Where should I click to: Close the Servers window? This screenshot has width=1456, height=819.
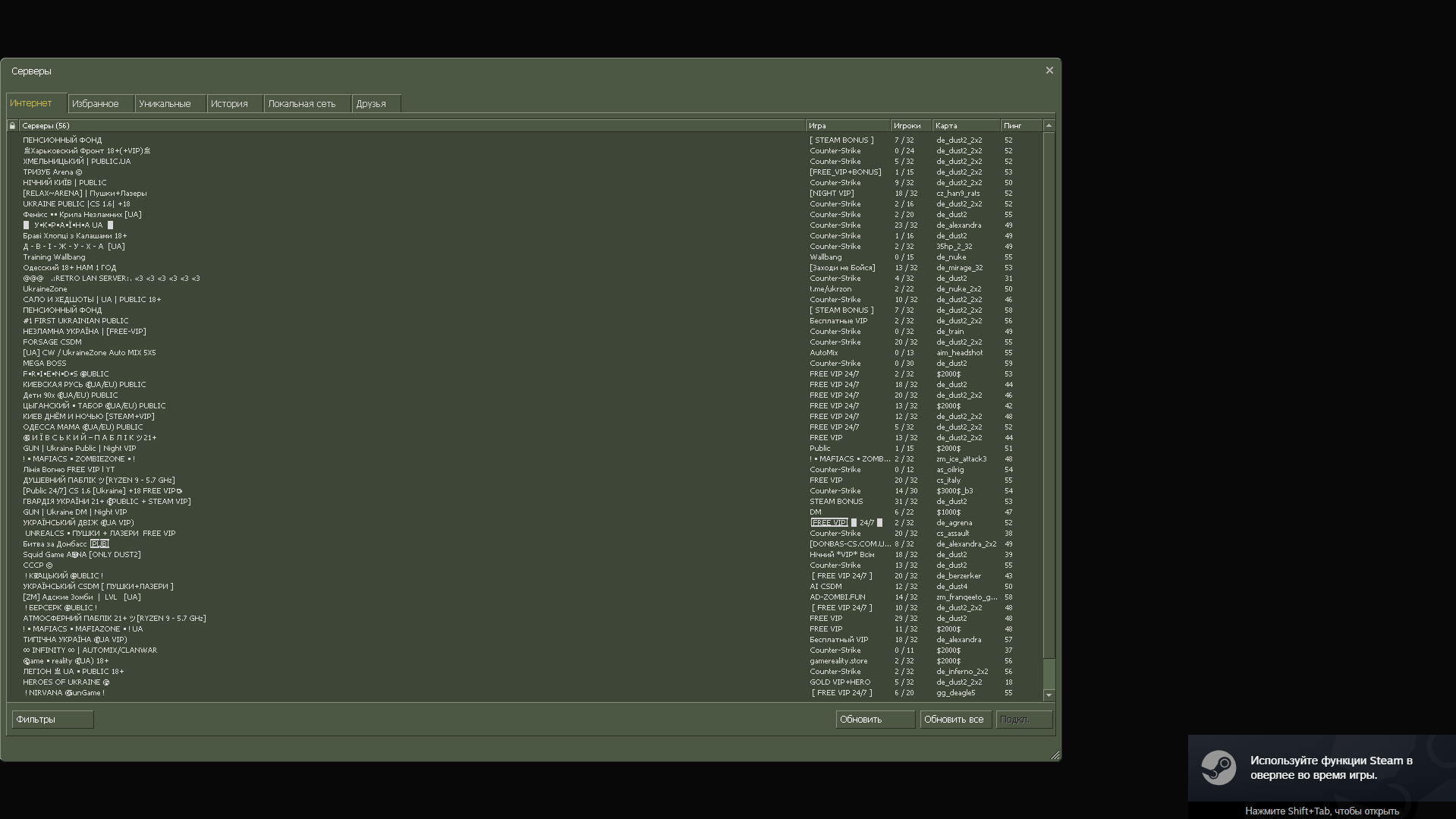tap(1049, 71)
